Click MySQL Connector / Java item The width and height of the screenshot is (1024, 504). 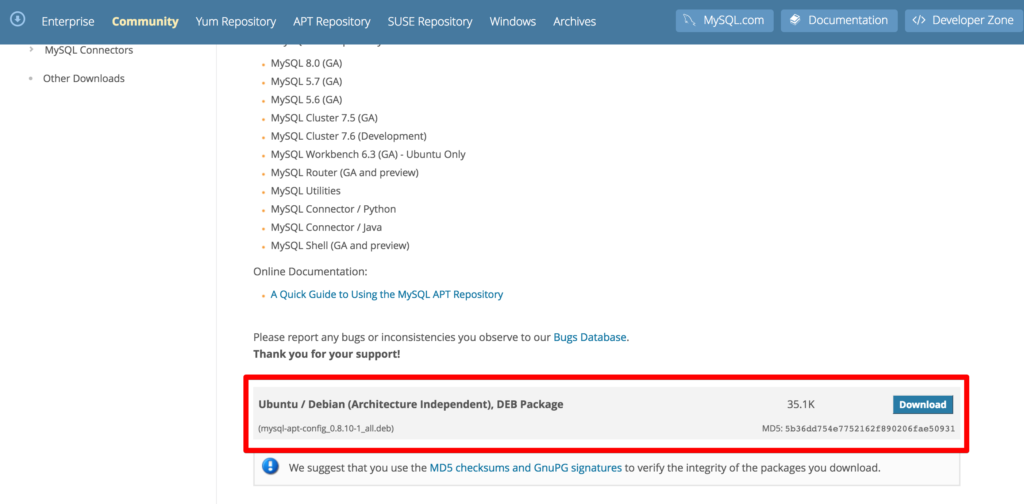(327, 228)
